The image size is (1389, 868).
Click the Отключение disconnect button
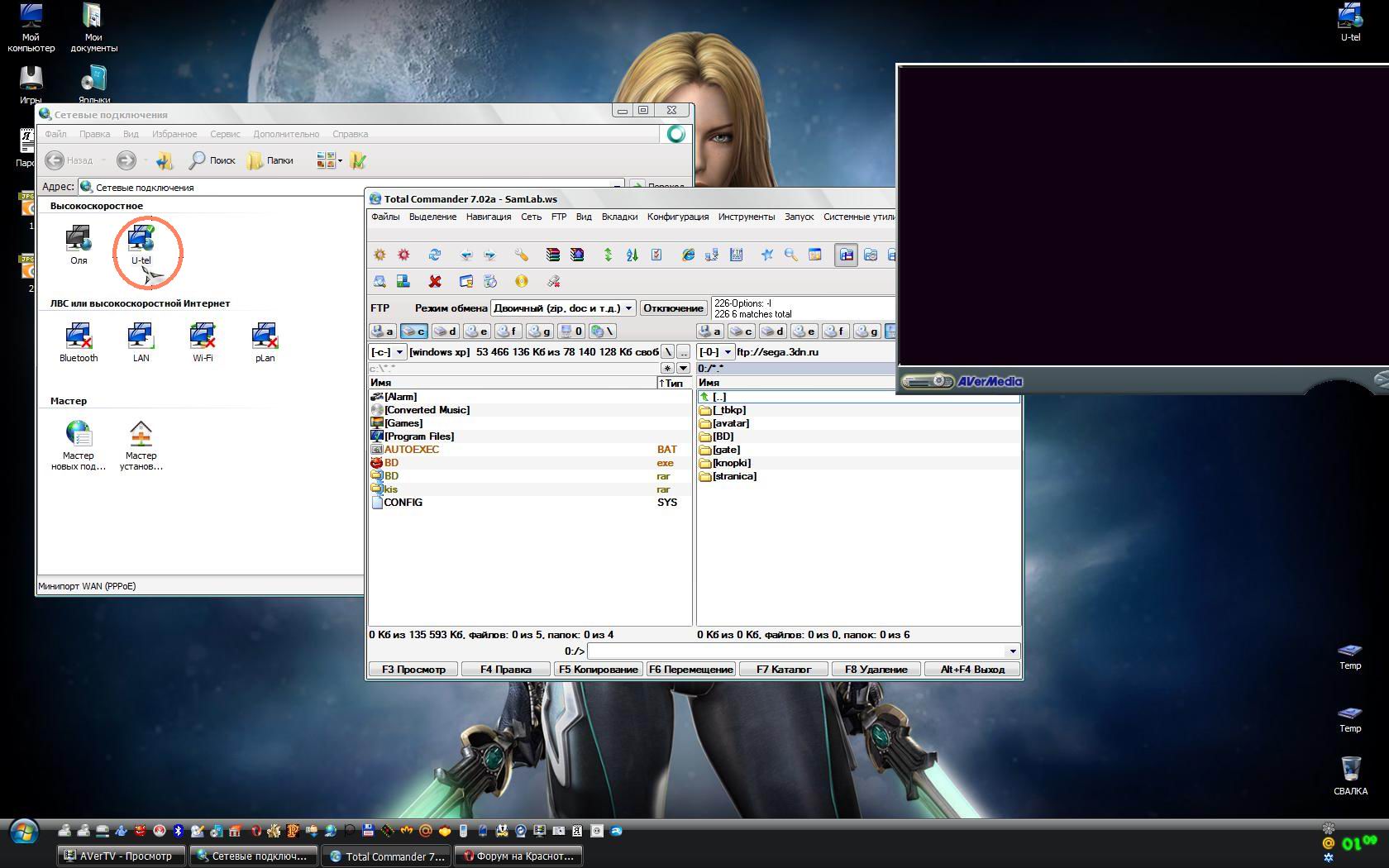673,308
